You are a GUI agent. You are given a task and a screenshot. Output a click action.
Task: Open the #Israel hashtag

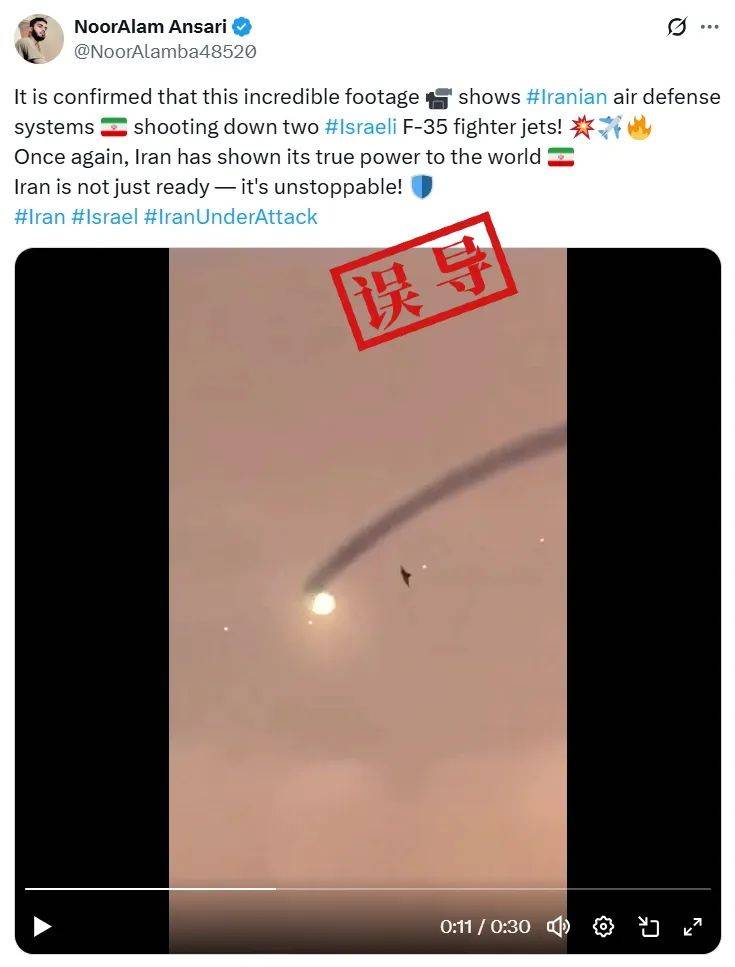[105, 217]
